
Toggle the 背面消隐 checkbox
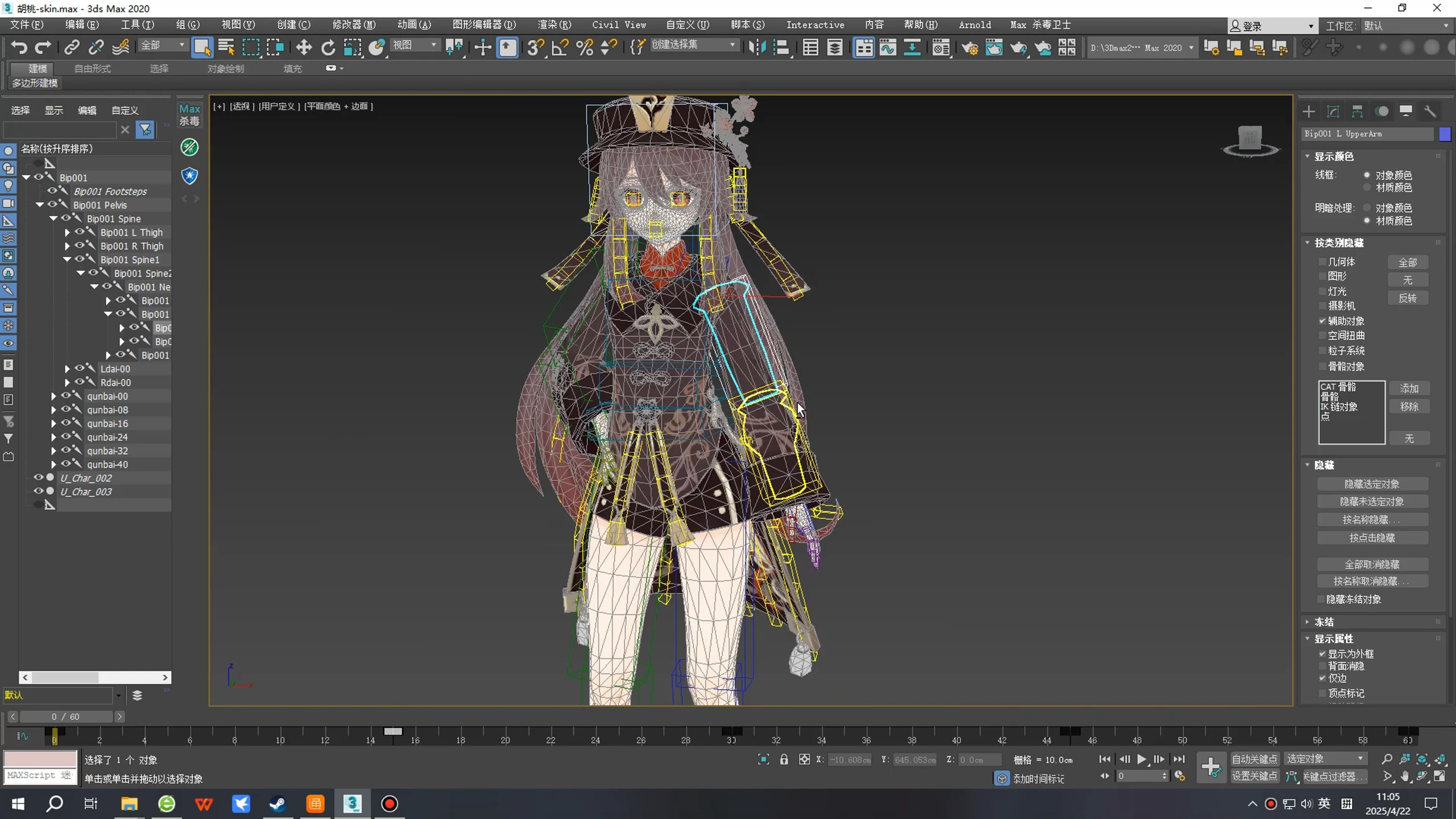click(1322, 666)
